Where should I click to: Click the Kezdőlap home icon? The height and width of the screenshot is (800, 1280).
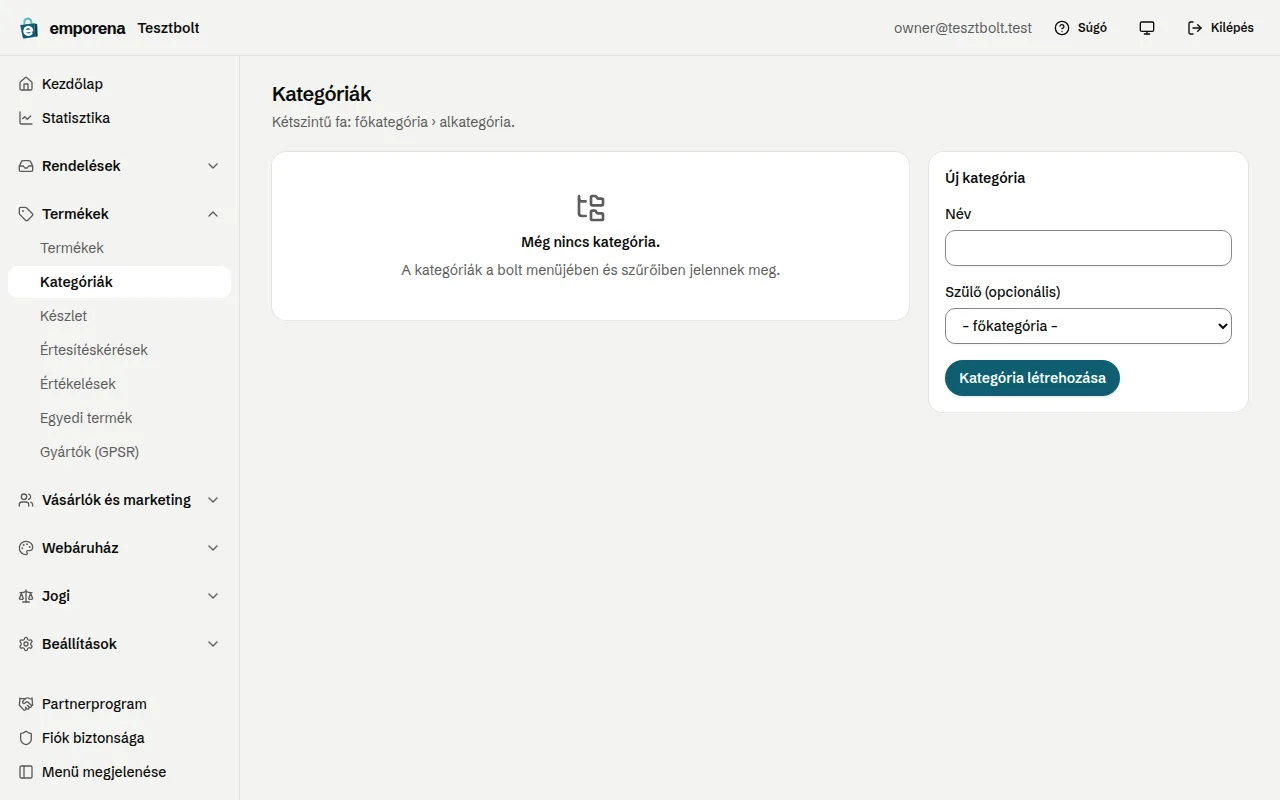coord(26,84)
